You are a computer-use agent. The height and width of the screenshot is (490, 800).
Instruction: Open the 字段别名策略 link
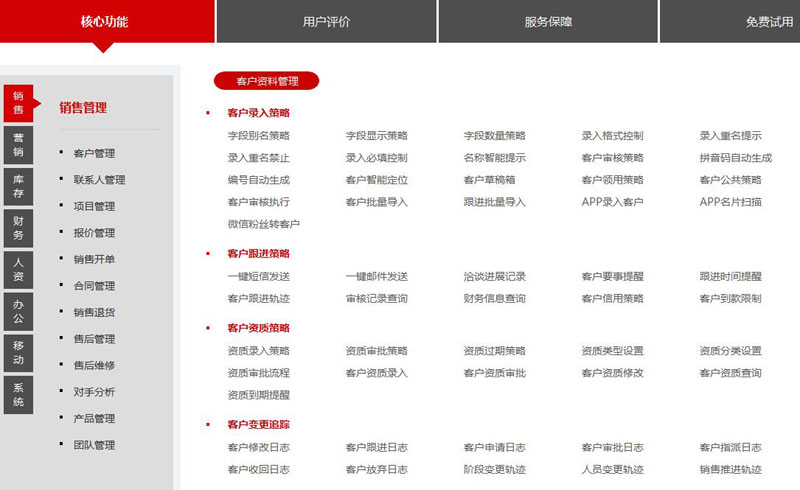(258, 136)
